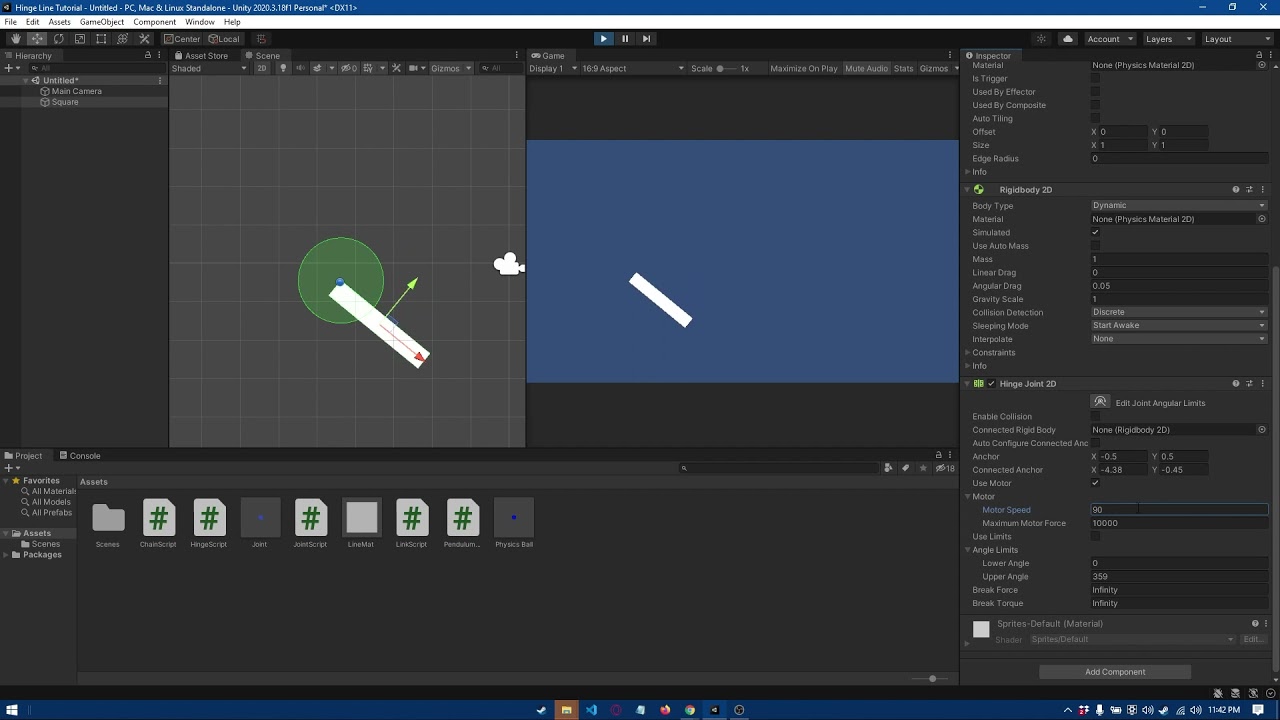The image size is (1280, 720).
Task: Toggle Used By Effector checkbox
Action: 1095,92
